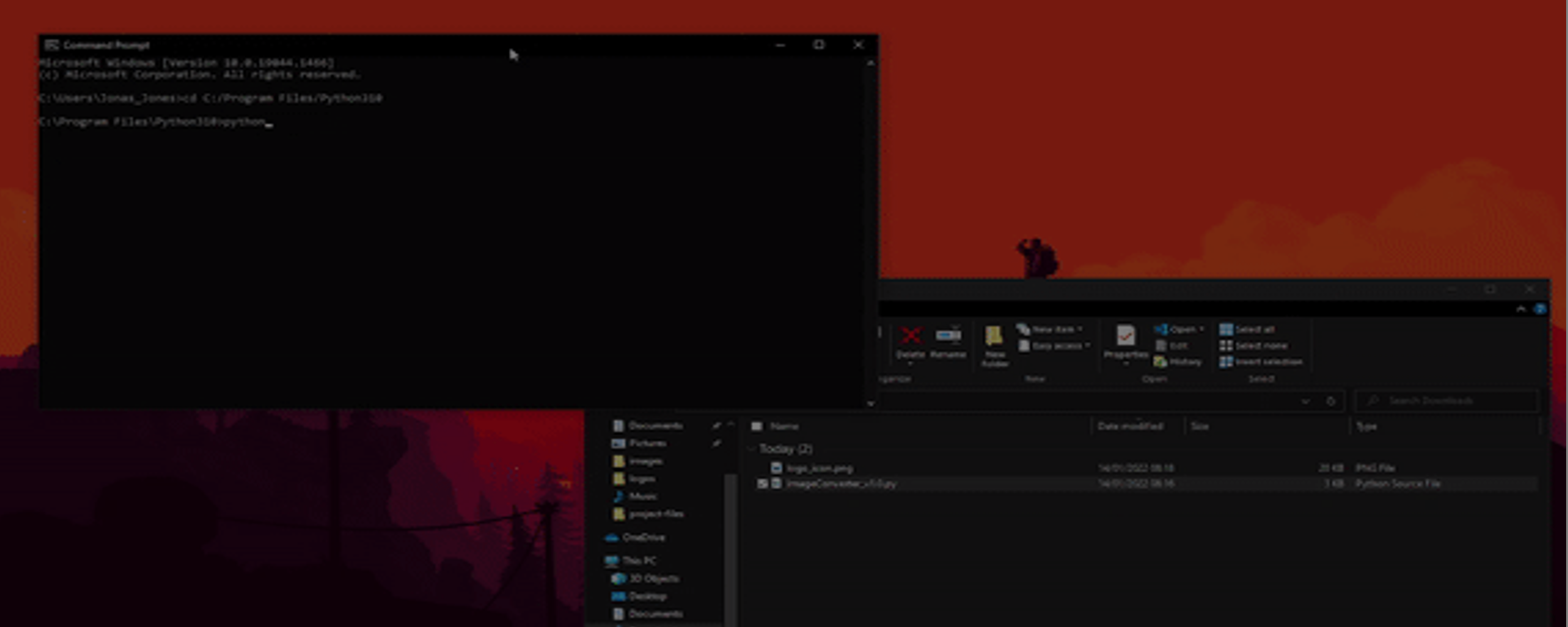This screenshot has height=627, width=1568.
Task: Click the red Delete icon in ribbon
Action: (x=910, y=337)
